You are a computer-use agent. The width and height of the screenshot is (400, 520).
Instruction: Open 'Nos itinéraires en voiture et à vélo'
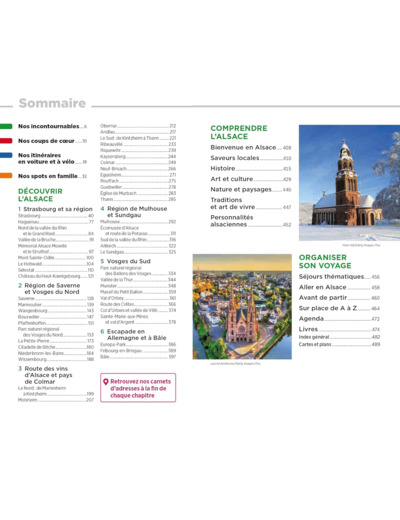(52, 158)
